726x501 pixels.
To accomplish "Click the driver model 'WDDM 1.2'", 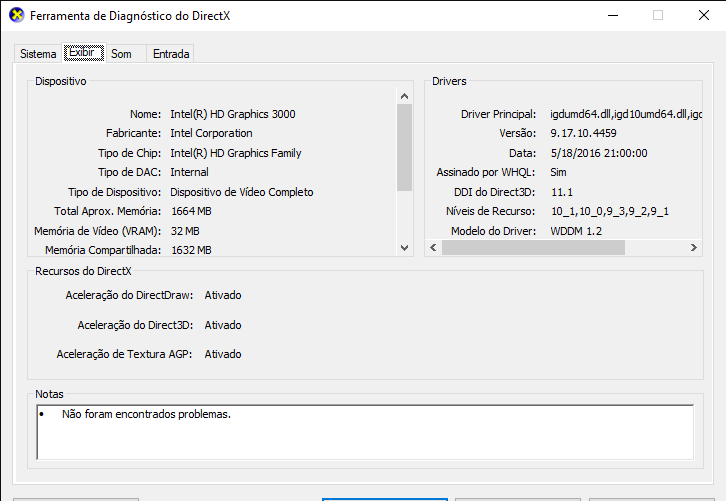I will coord(576,231).
